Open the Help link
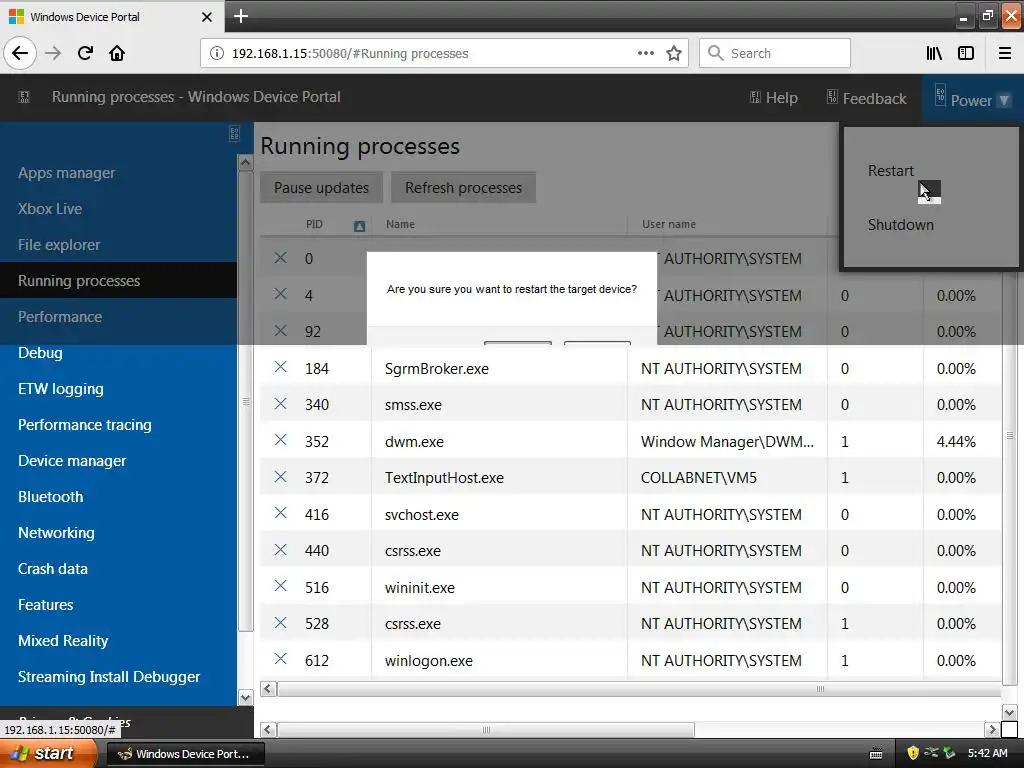1024x768 pixels. (x=774, y=98)
